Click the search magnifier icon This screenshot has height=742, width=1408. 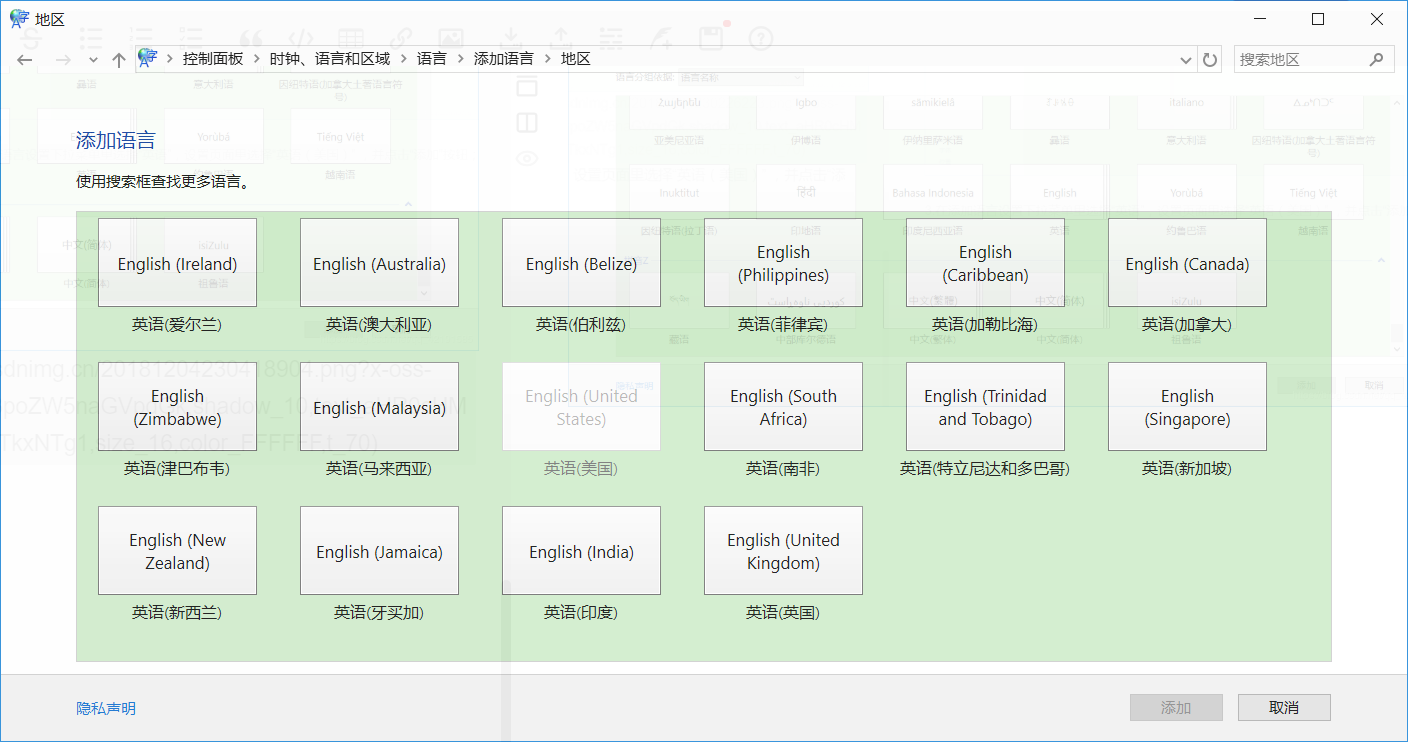pyautogui.click(x=1377, y=59)
